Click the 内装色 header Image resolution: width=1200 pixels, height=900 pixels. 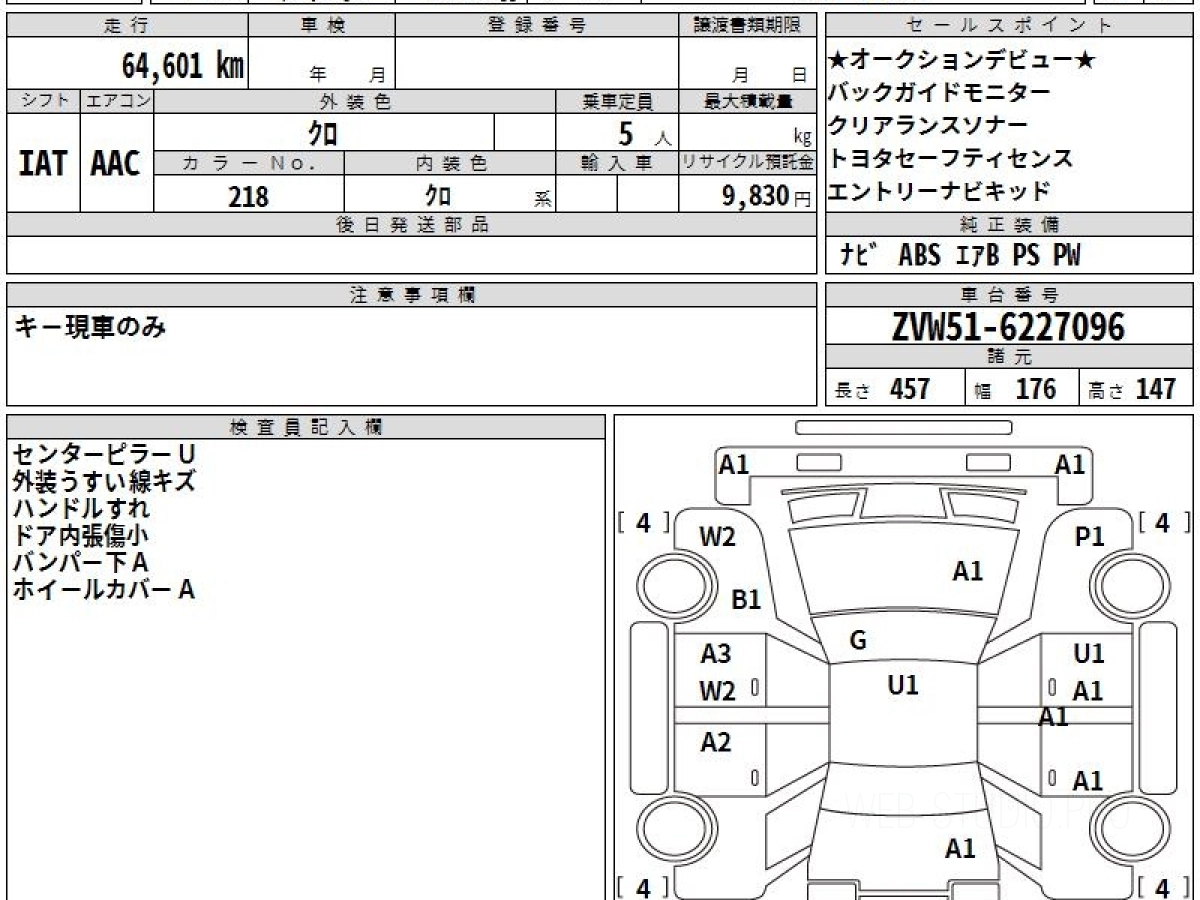[450, 163]
